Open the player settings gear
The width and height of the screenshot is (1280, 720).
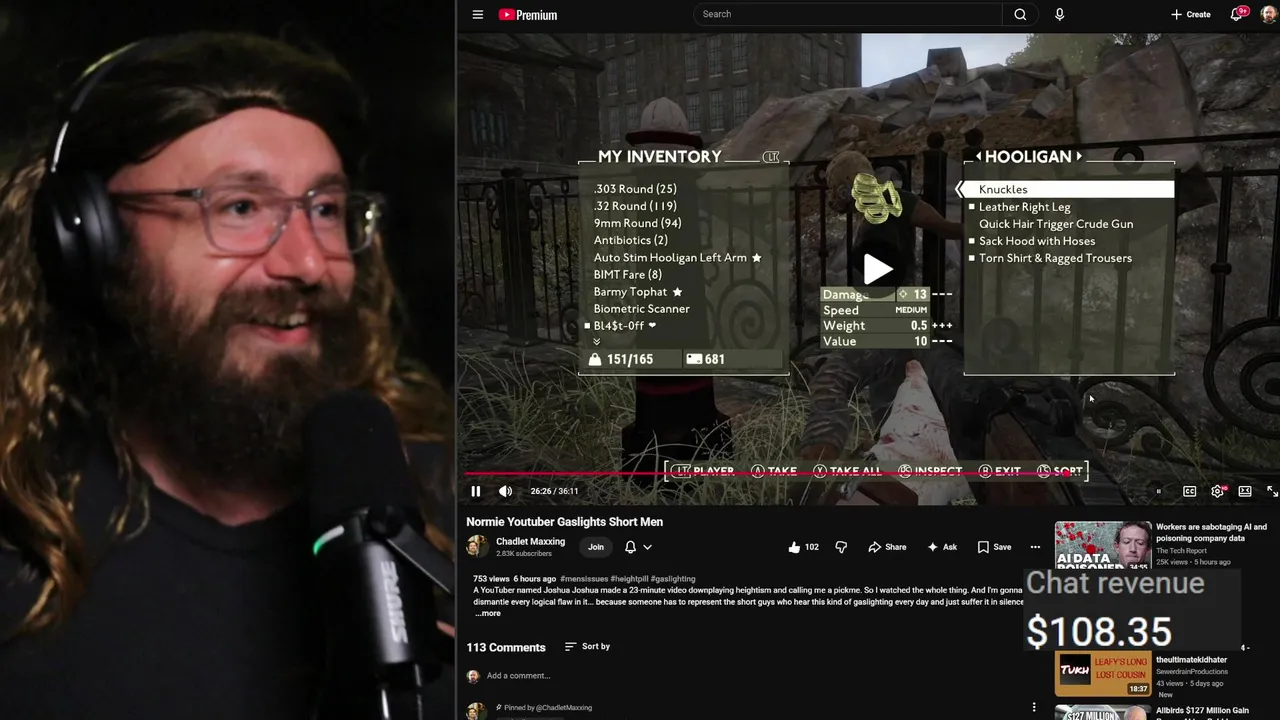point(1217,491)
